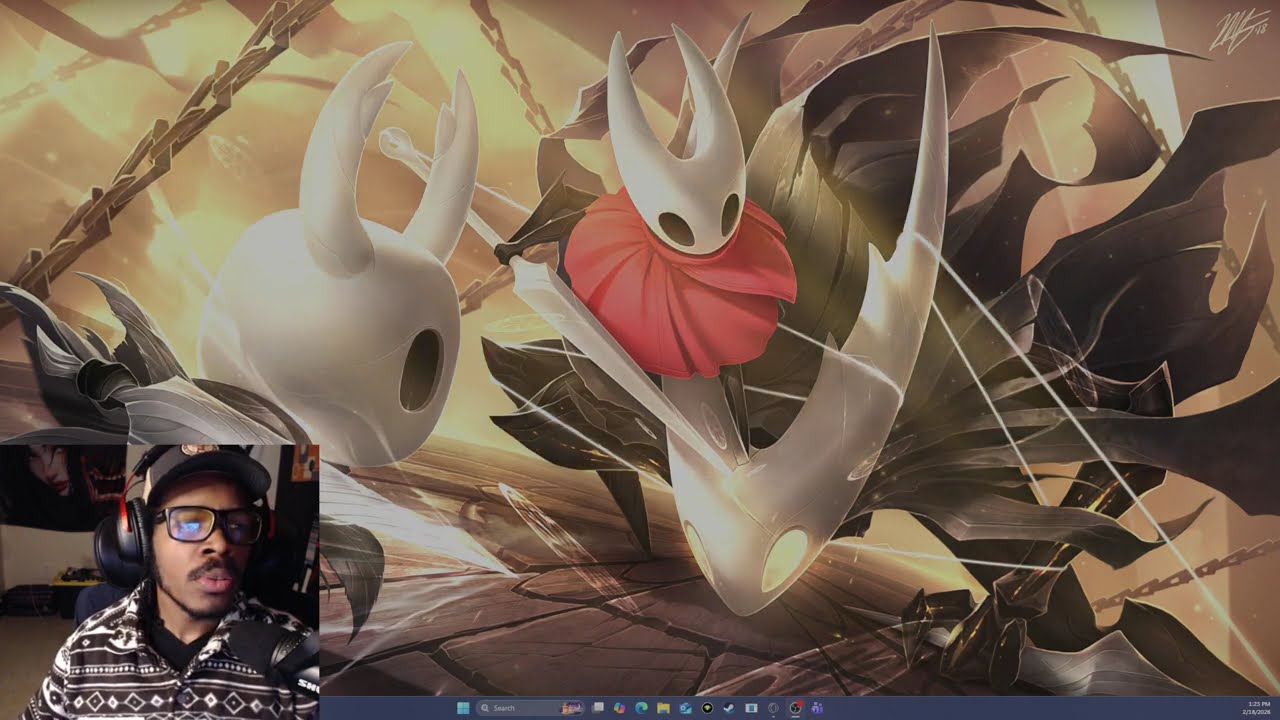
Task: Launch Microsoft Copilot from the taskbar
Action: point(620,708)
